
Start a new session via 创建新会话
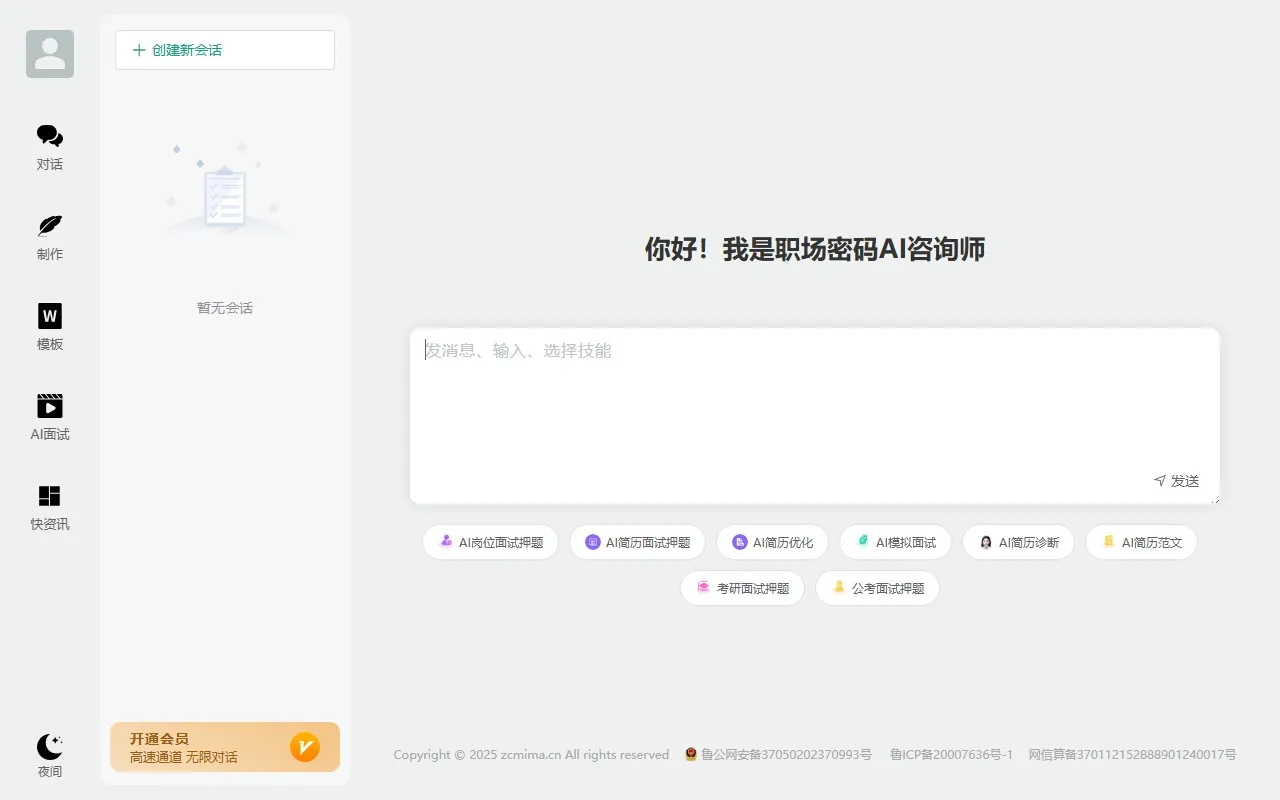coord(224,49)
